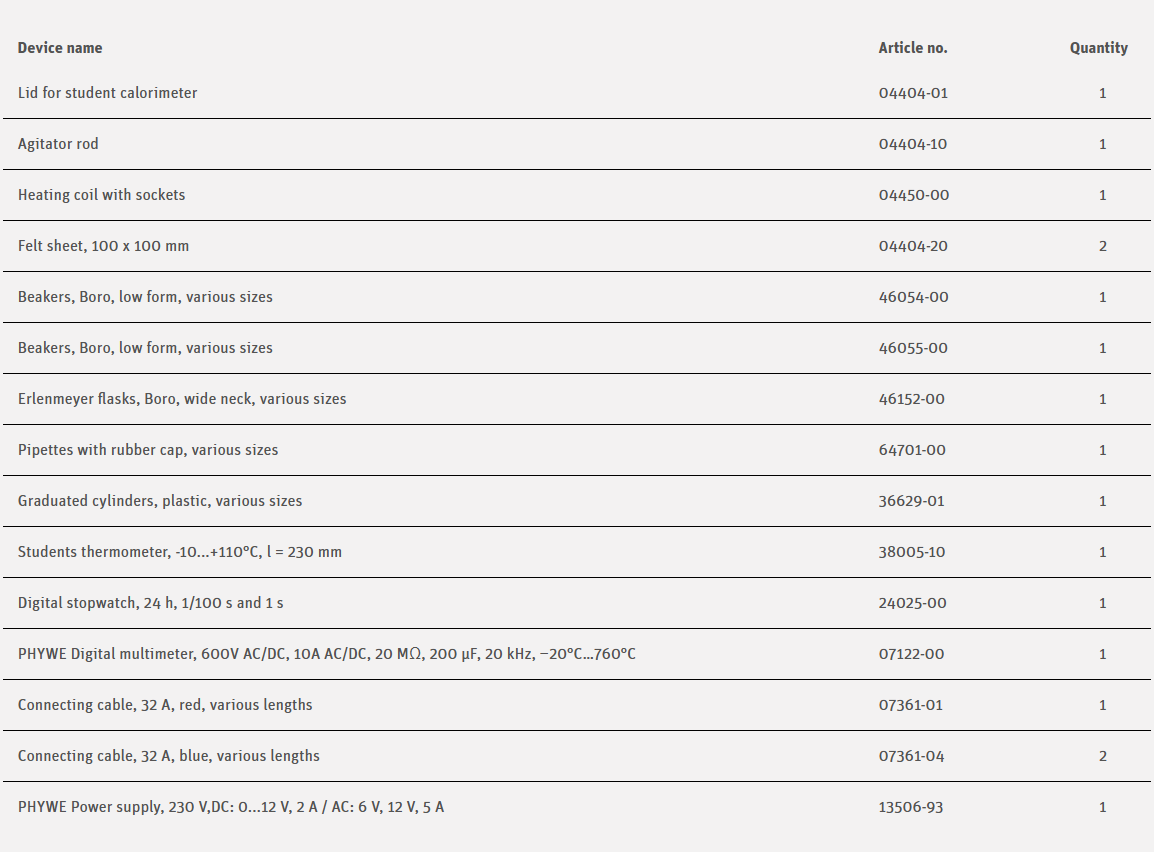Image resolution: width=1154 pixels, height=852 pixels.
Task: Click the Device name column header
Action: (60, 48)
